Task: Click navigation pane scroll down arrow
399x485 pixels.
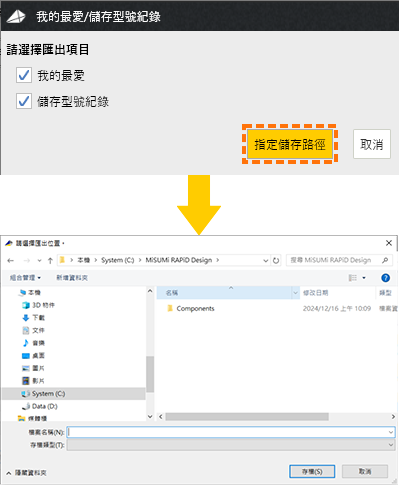Action: [x=150, y=416]
